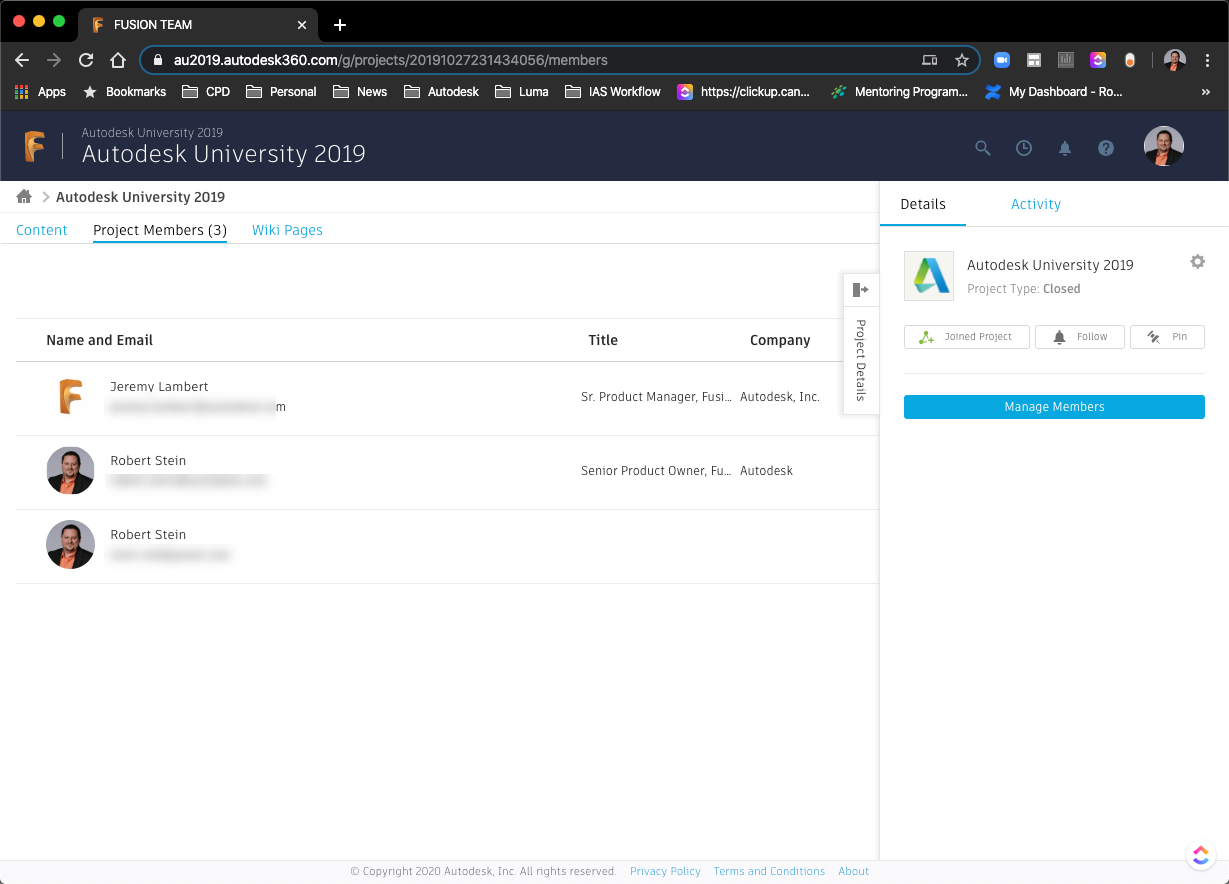
Task: Click the browser address bar
Action: coord(540,60)
